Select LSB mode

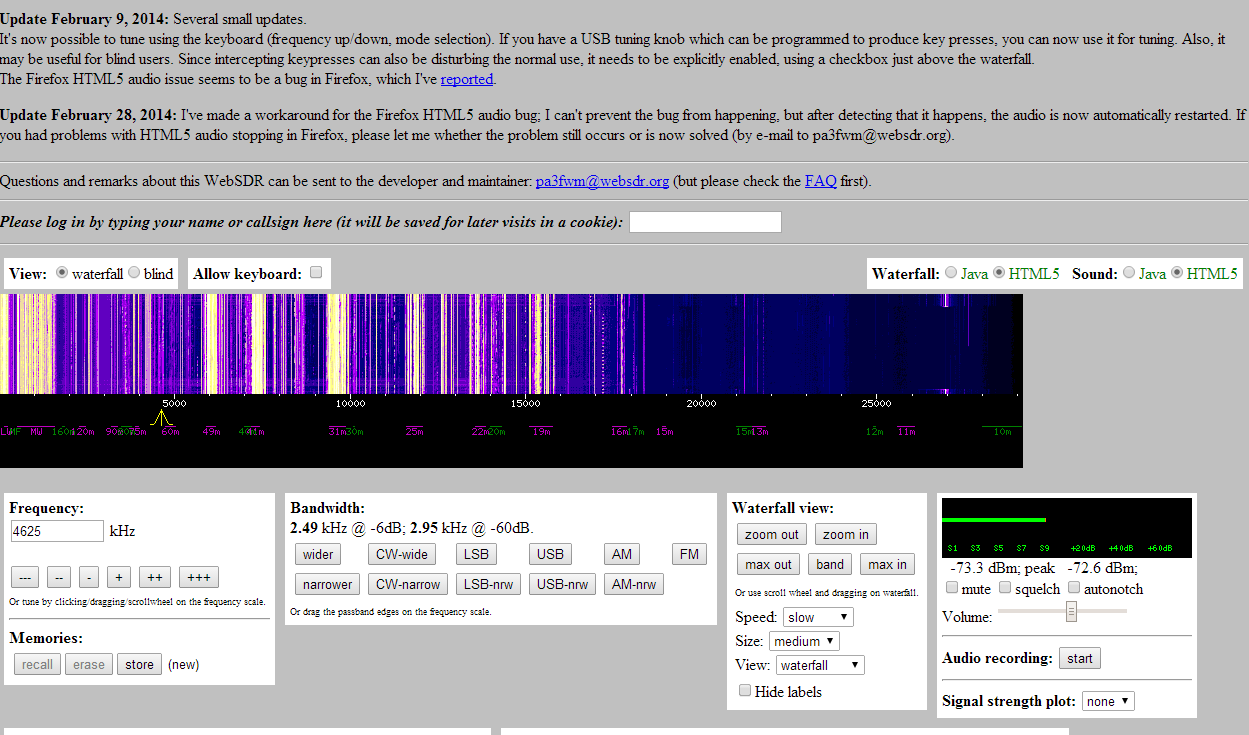click(476, 554)
